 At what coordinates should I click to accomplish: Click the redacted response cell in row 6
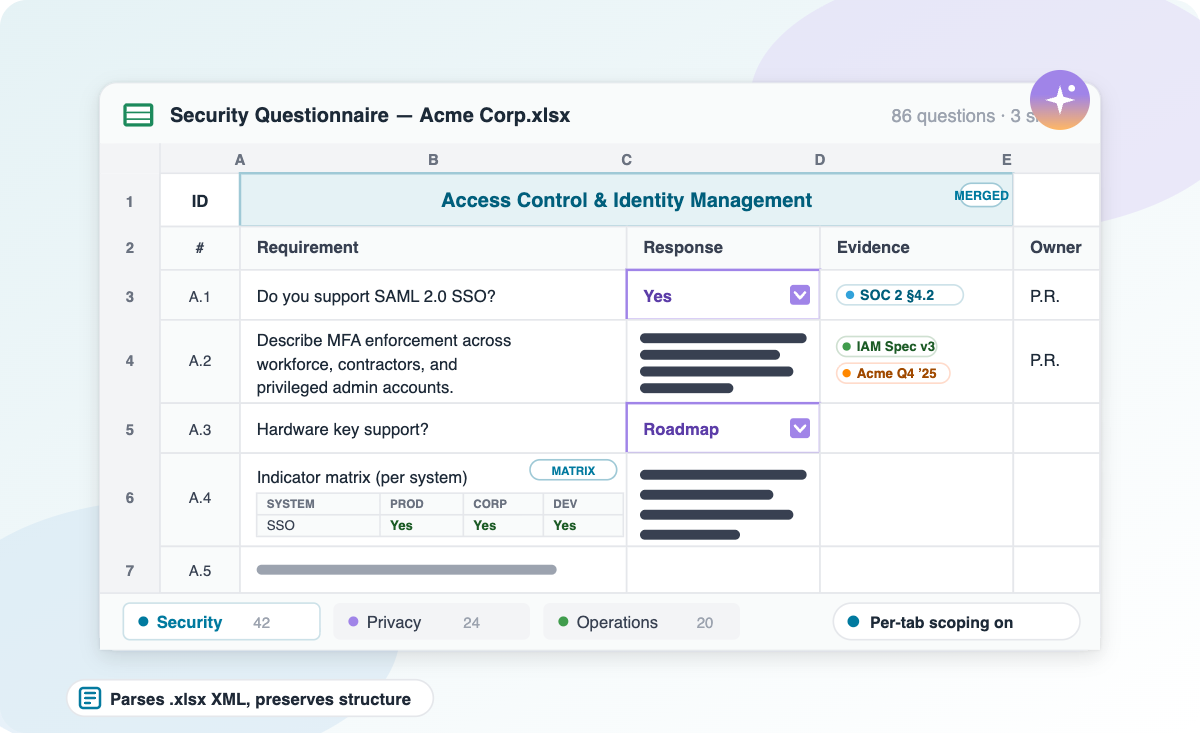click(x=723, y=499)
